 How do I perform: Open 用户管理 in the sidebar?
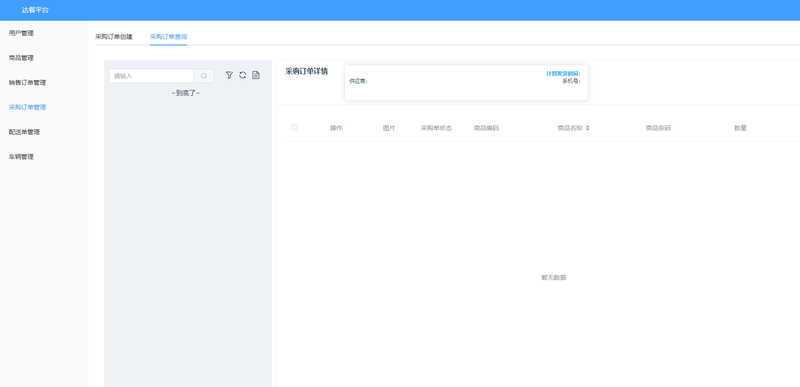coord(21,33)
